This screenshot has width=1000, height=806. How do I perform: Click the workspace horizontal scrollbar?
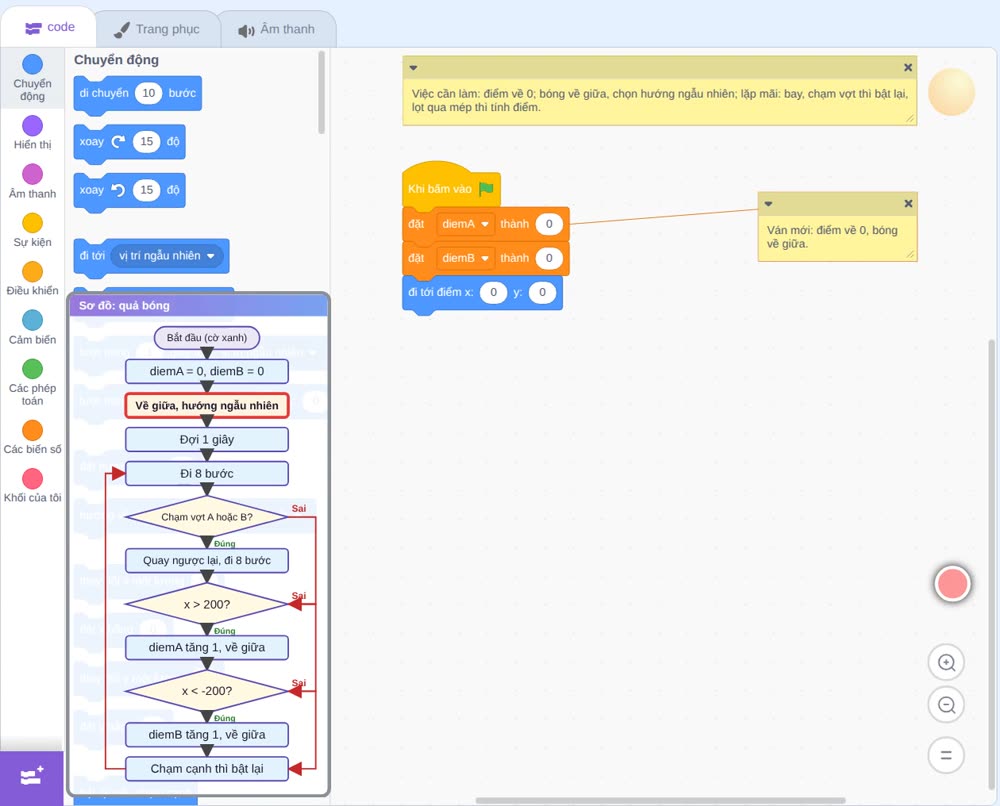coord(661,800)
